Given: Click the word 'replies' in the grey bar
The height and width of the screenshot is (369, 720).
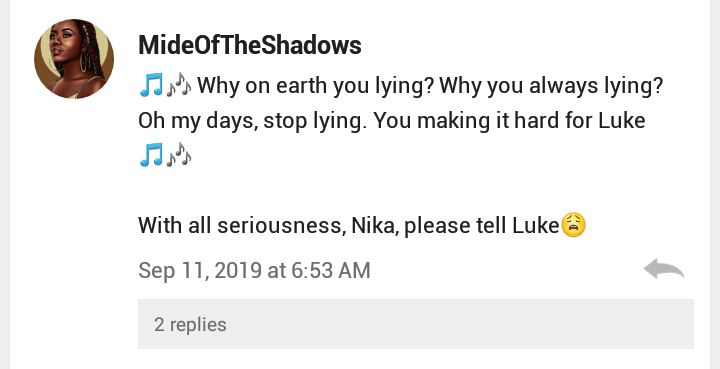Looking at the screenshot, I should (198, 325).
